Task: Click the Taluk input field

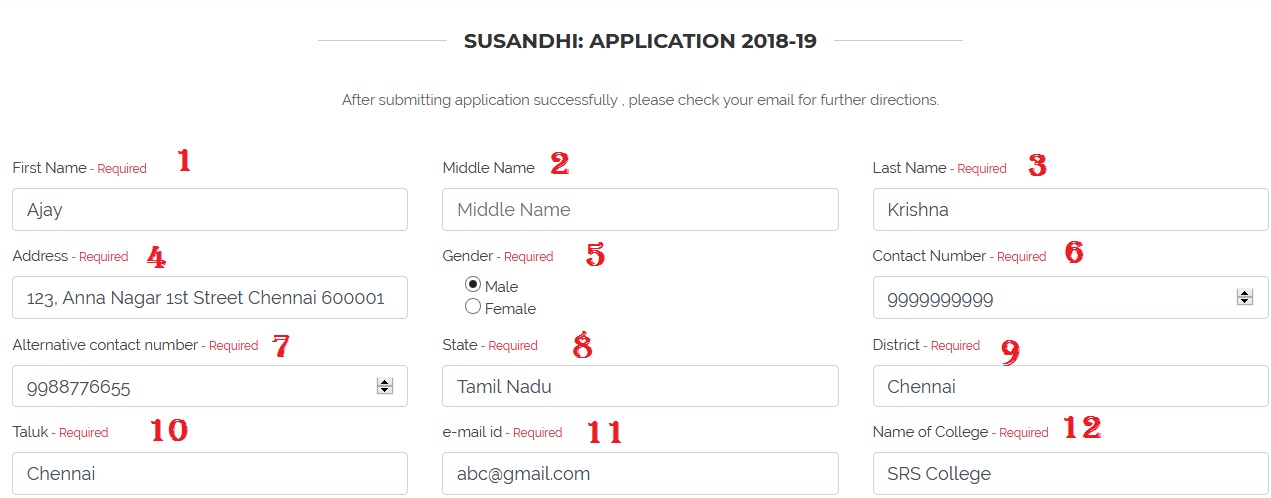Action: [x=210, y=473]
